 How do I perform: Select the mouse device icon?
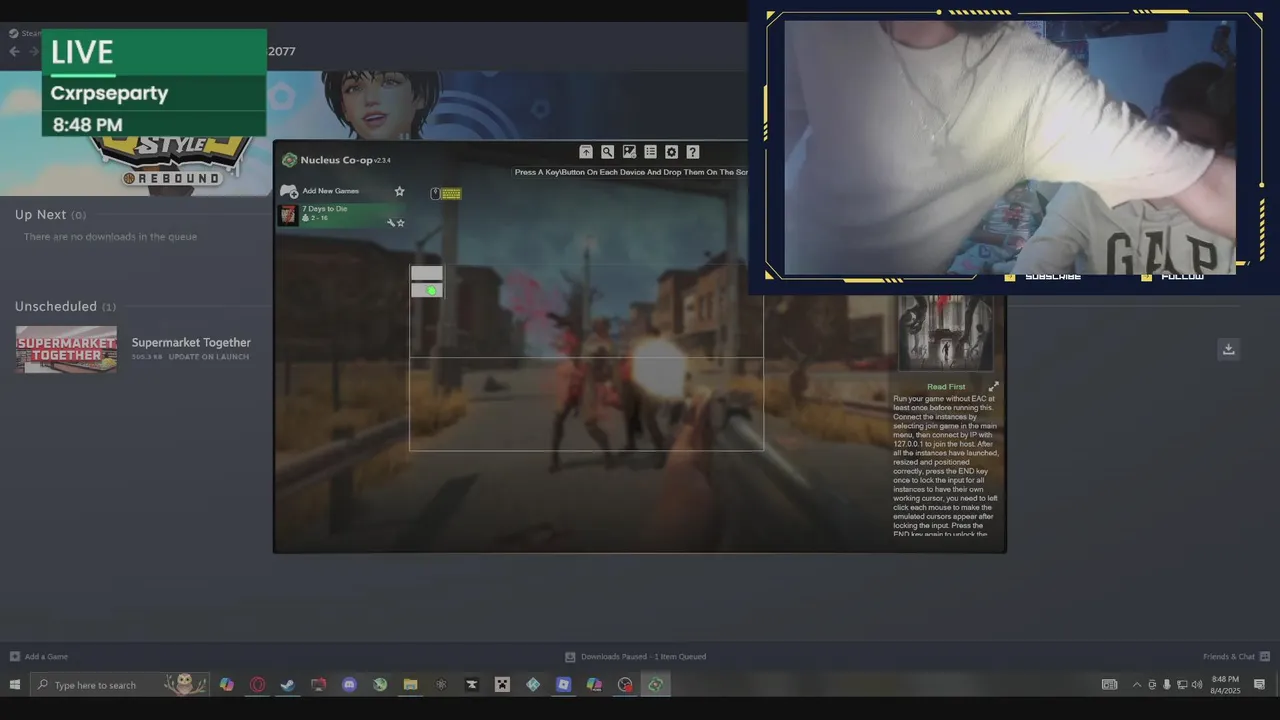click(435, 194)
